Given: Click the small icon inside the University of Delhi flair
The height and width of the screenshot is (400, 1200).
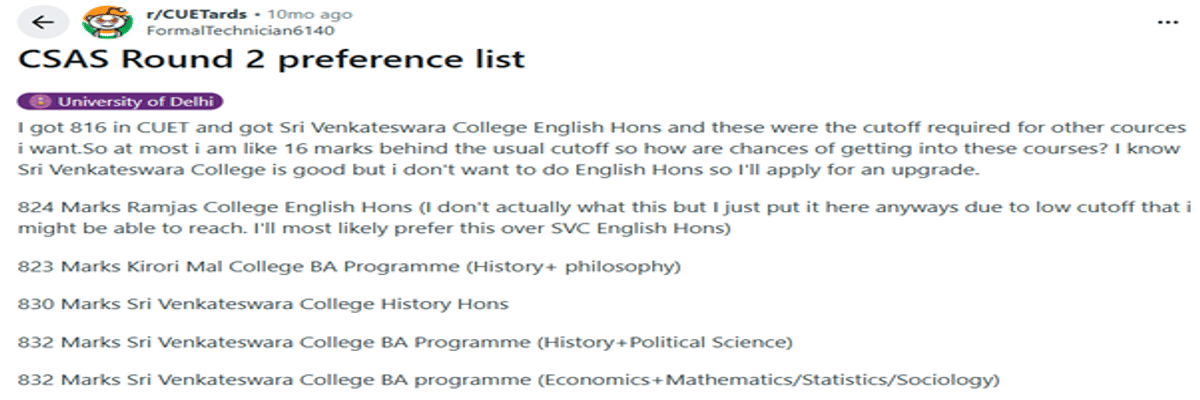Looking at the screenshot, I should [40, 102].
